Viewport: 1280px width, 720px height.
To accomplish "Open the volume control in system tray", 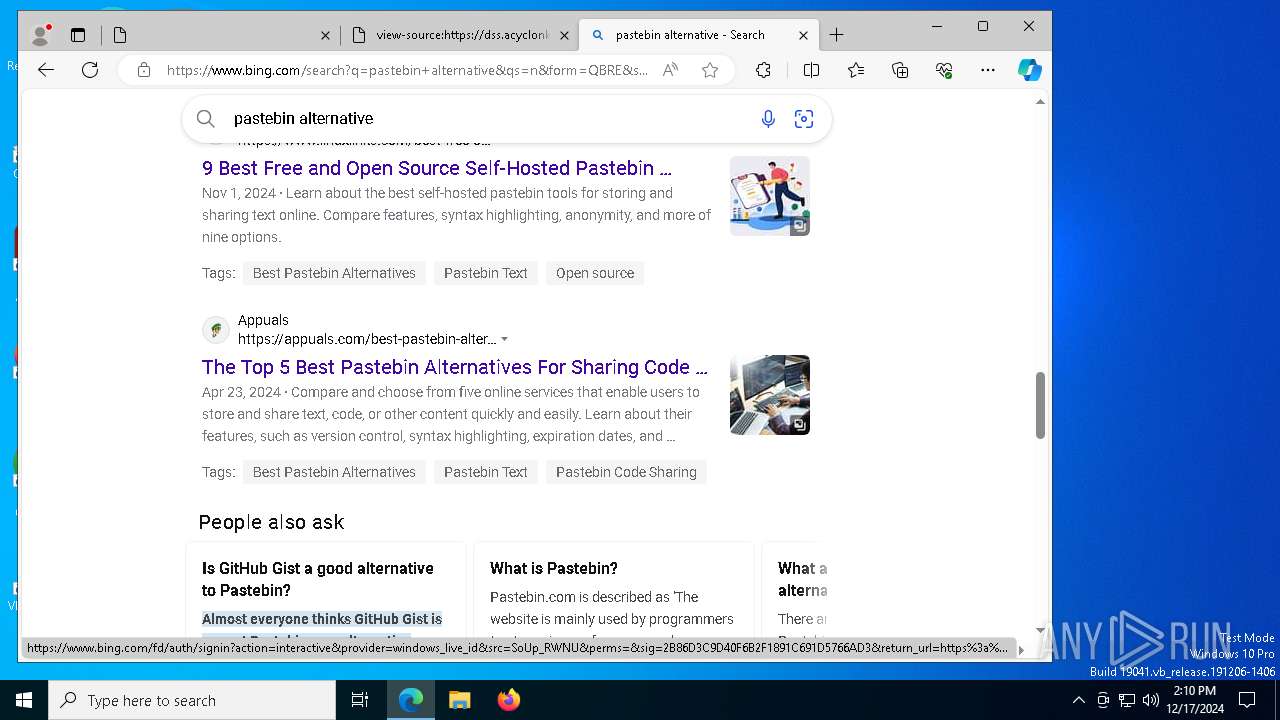I will (x=1151, y=700).
